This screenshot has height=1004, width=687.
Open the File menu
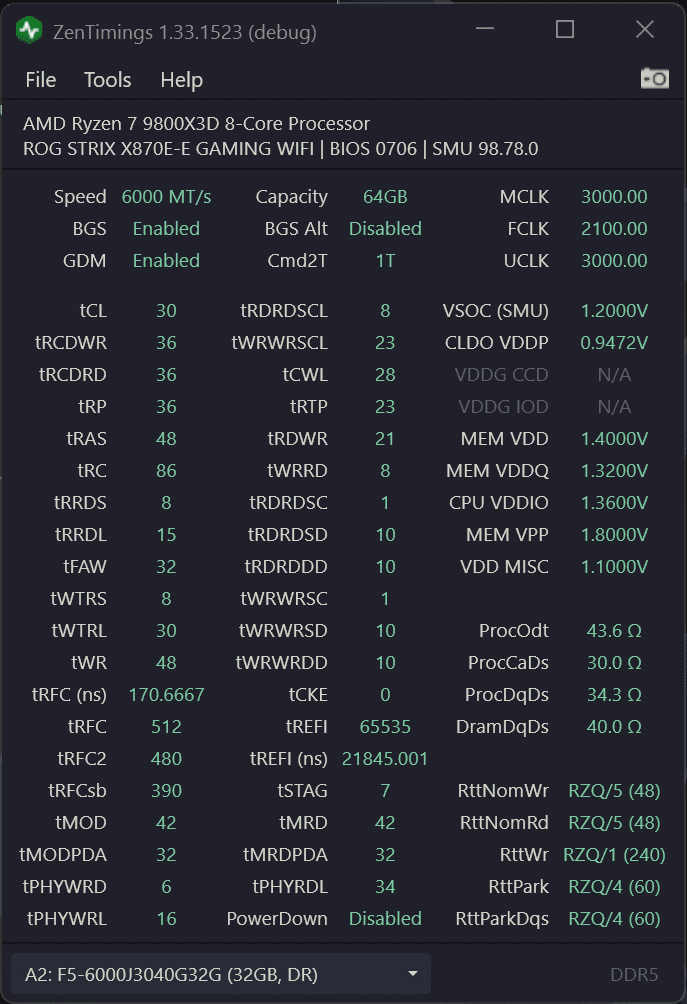click(x=41, y=80)
